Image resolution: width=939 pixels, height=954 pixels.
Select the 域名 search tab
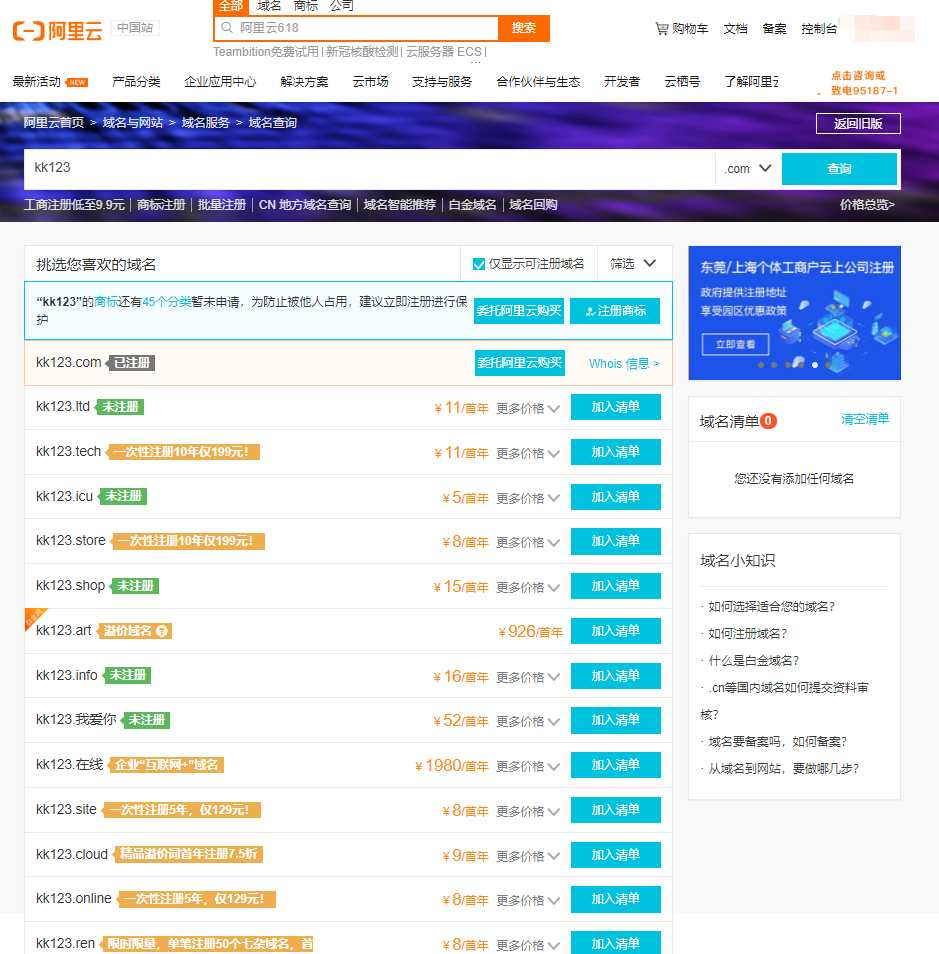point(269,6)
